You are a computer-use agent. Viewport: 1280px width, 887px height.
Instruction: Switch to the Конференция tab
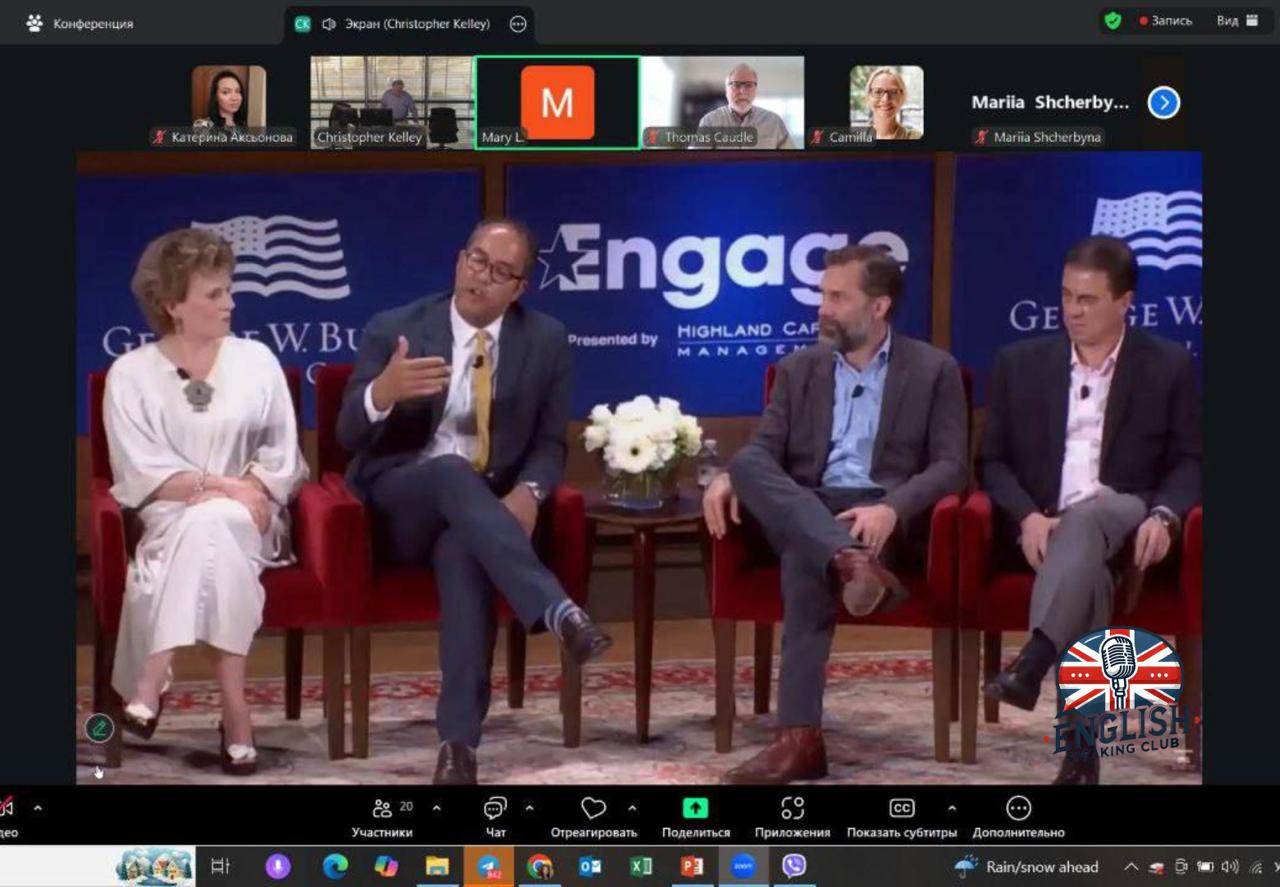[80, 23]
